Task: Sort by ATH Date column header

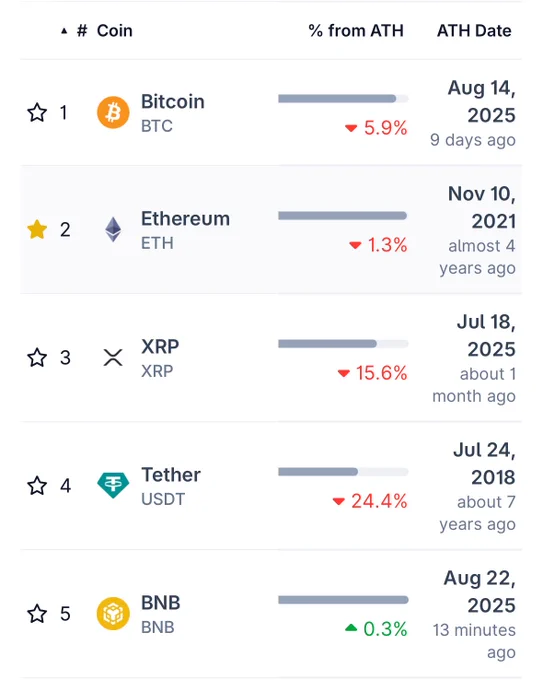Action: click(x=474, y=31)
